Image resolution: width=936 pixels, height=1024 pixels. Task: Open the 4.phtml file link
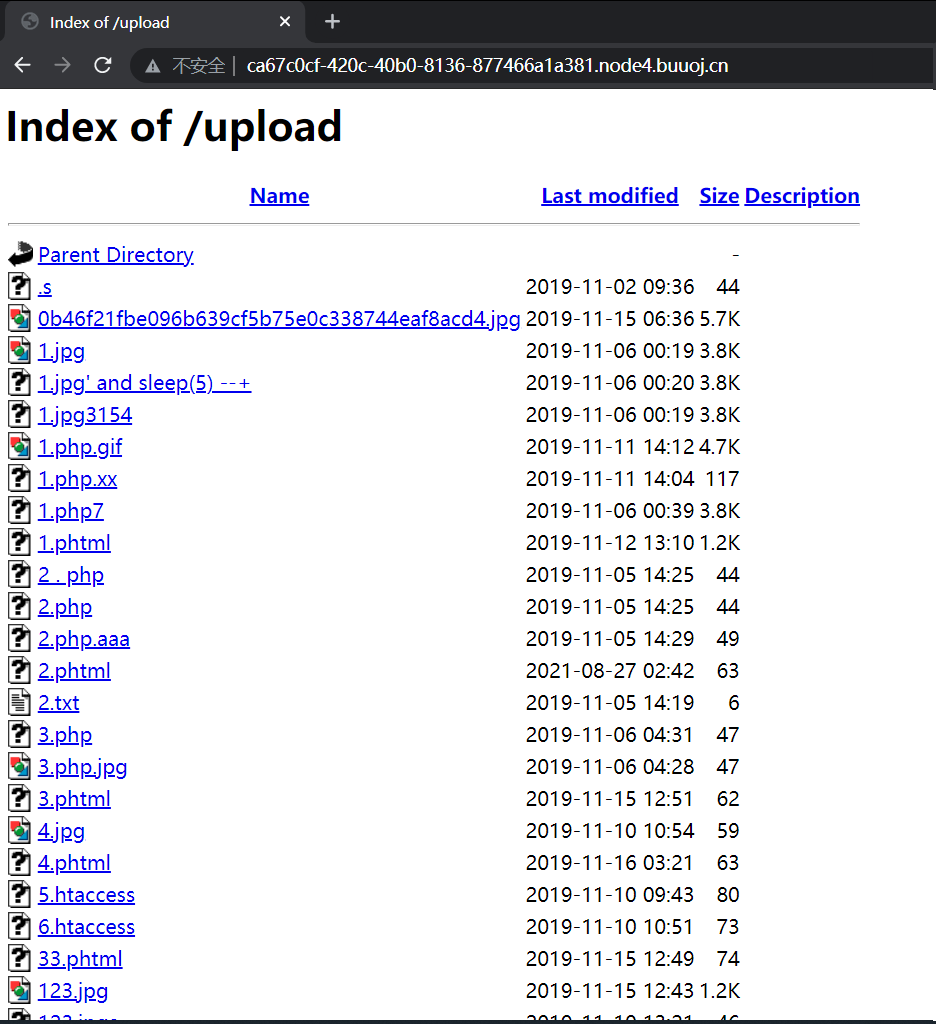pos(74,863)
